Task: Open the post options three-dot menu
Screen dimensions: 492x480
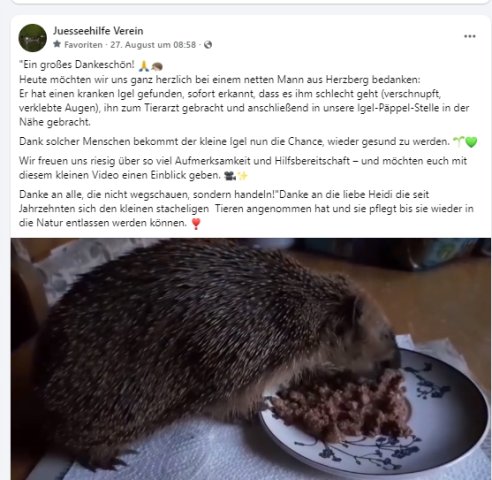Action: (x=469, y=36)
